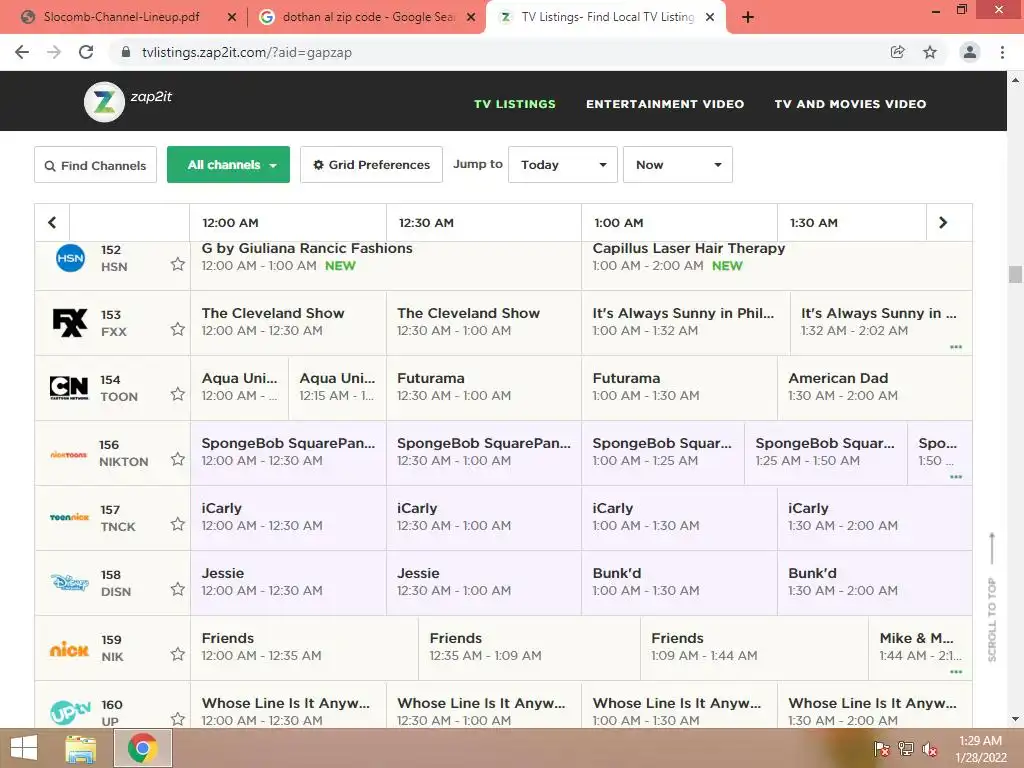Show later times with right arrow
1024x768 pixels.
point(943,223)
